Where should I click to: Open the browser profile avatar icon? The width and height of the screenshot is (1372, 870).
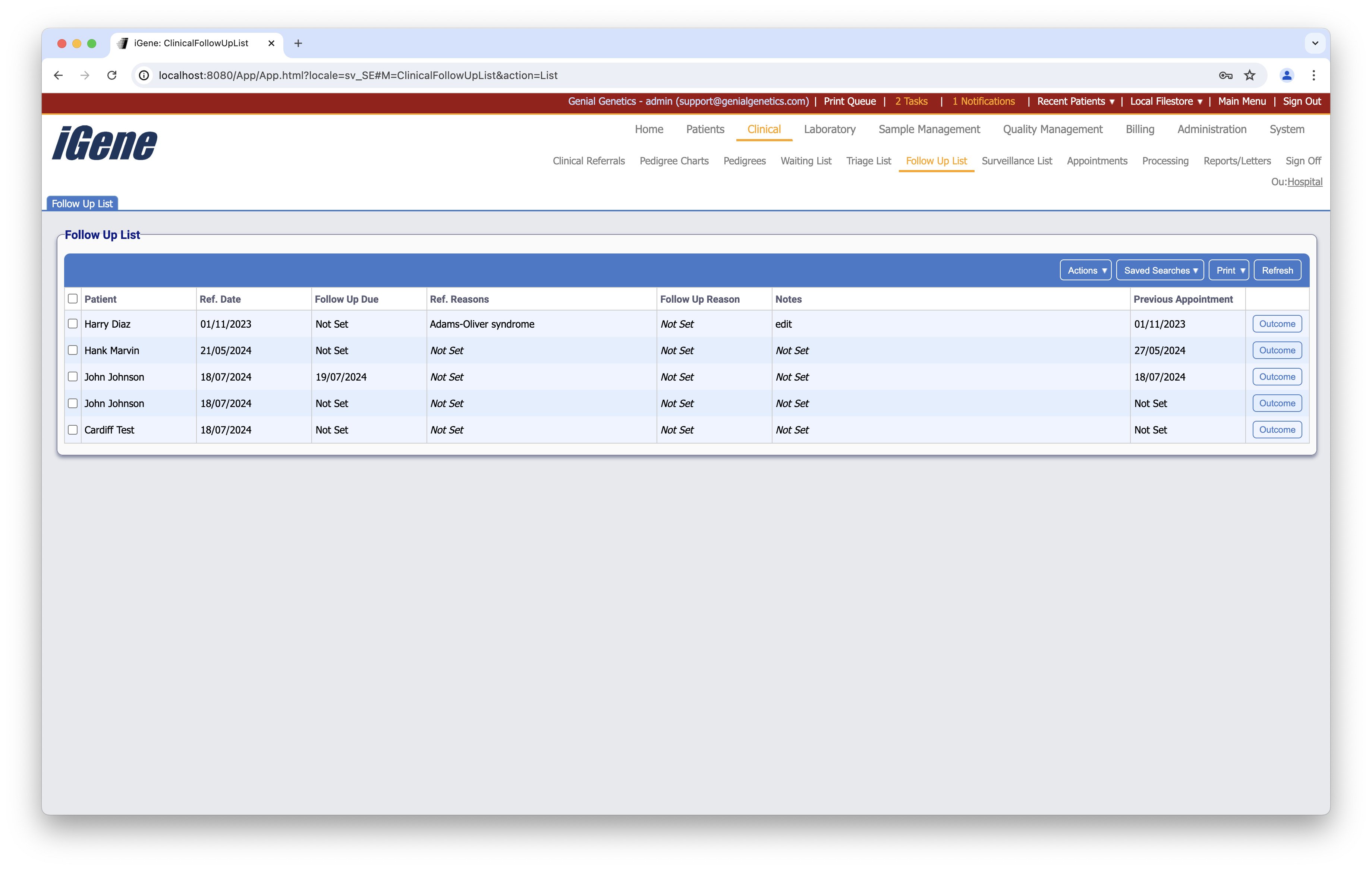tap(1287, 75)
